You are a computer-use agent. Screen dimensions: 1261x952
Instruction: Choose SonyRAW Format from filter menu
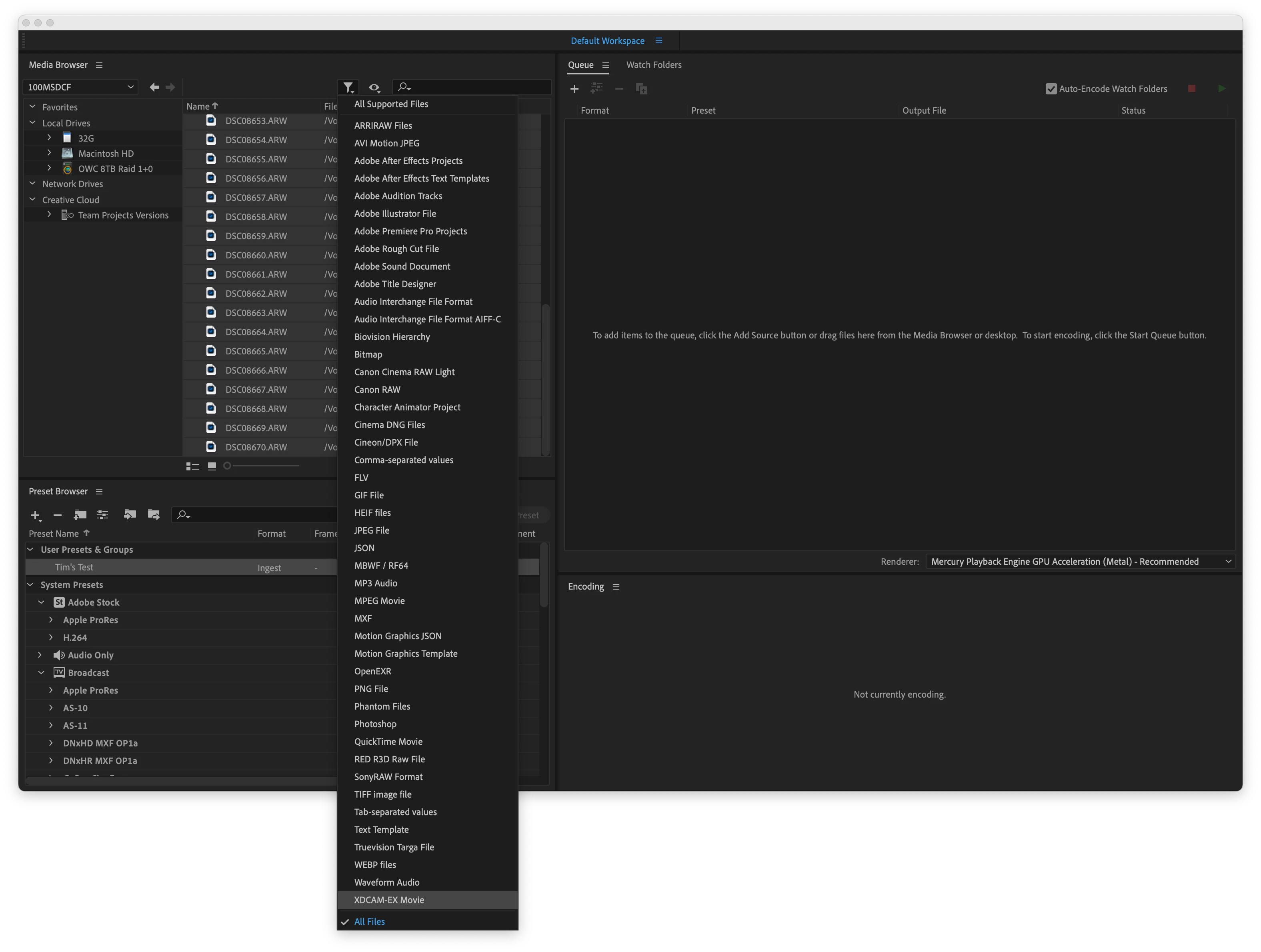tap(388, 776)
